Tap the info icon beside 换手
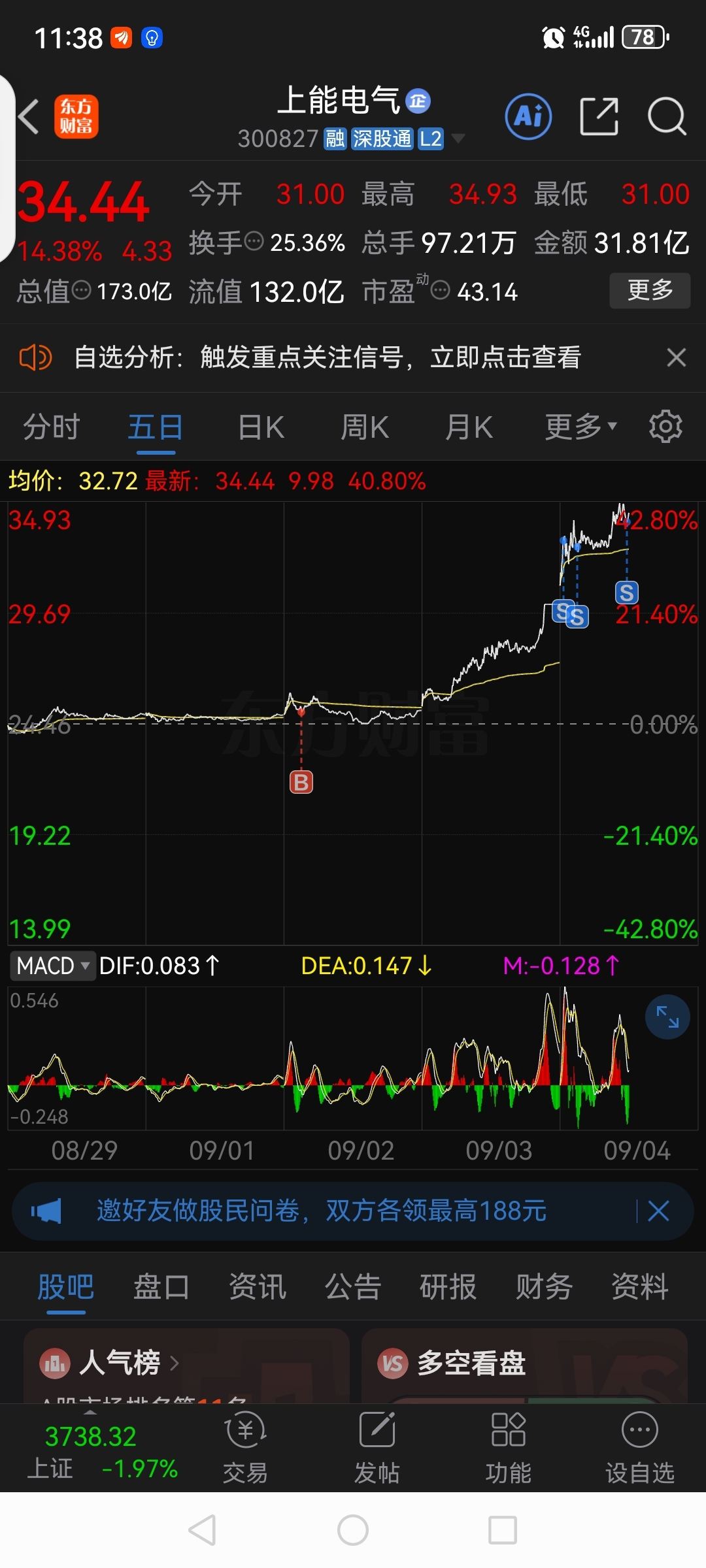Viewport: 706px width, 1568px height. tap(254, 242)
